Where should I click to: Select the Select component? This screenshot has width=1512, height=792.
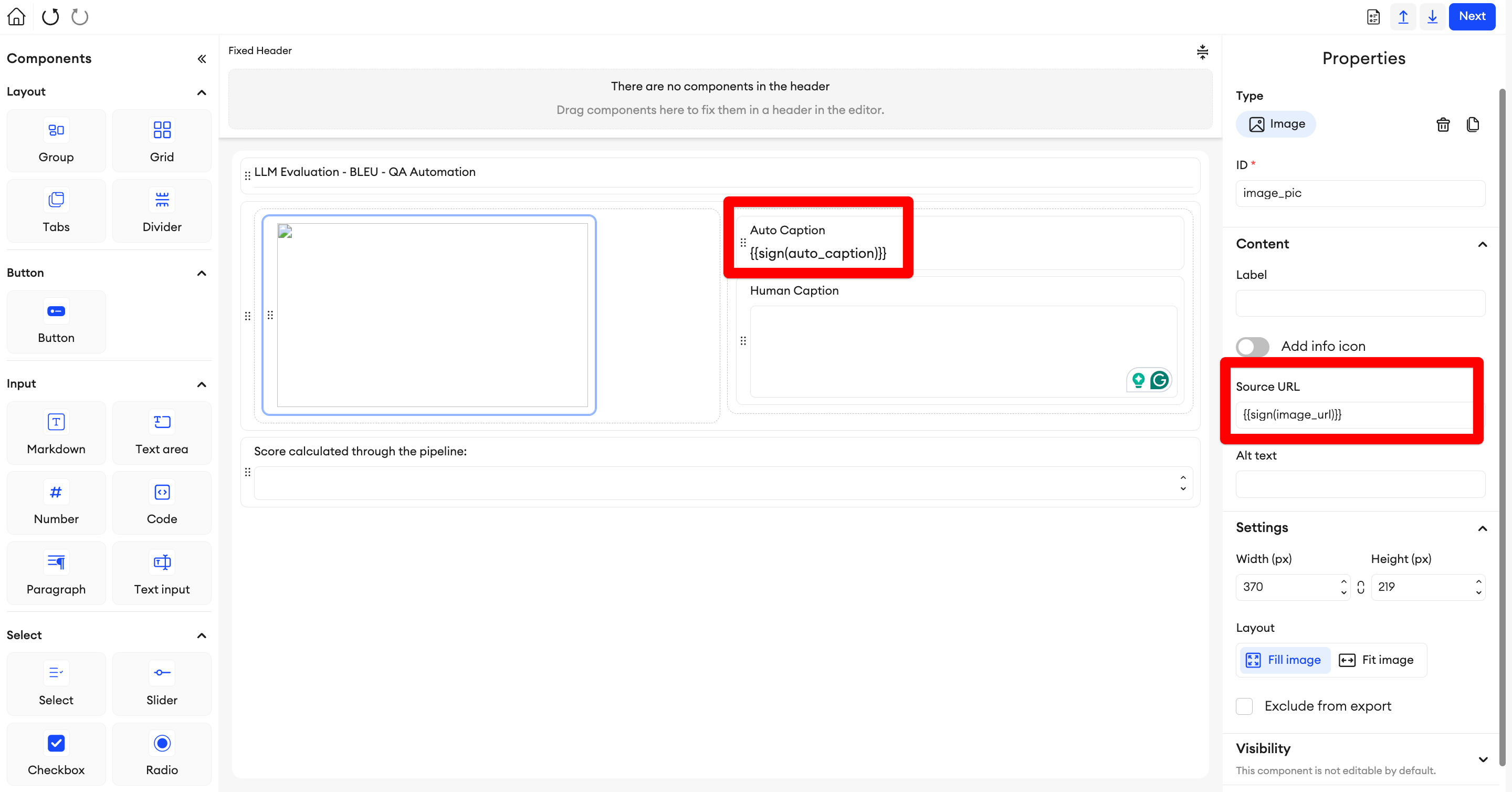[x=56, y=684]
